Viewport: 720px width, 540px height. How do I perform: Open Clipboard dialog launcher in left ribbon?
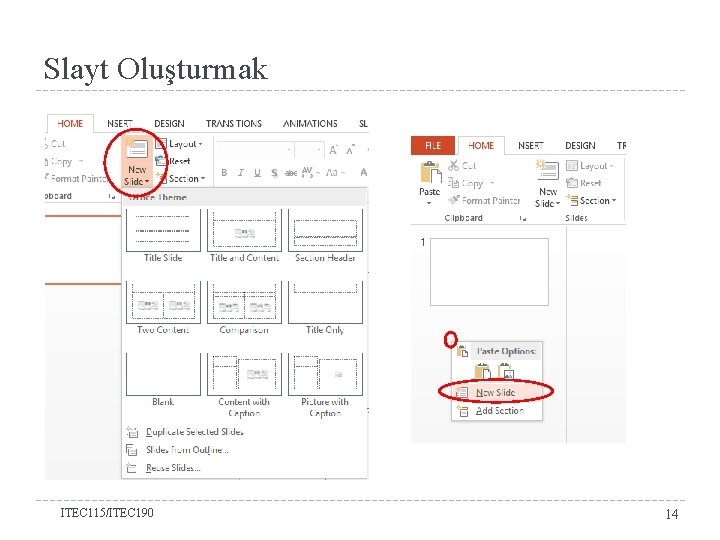click(x=112, y=197)
